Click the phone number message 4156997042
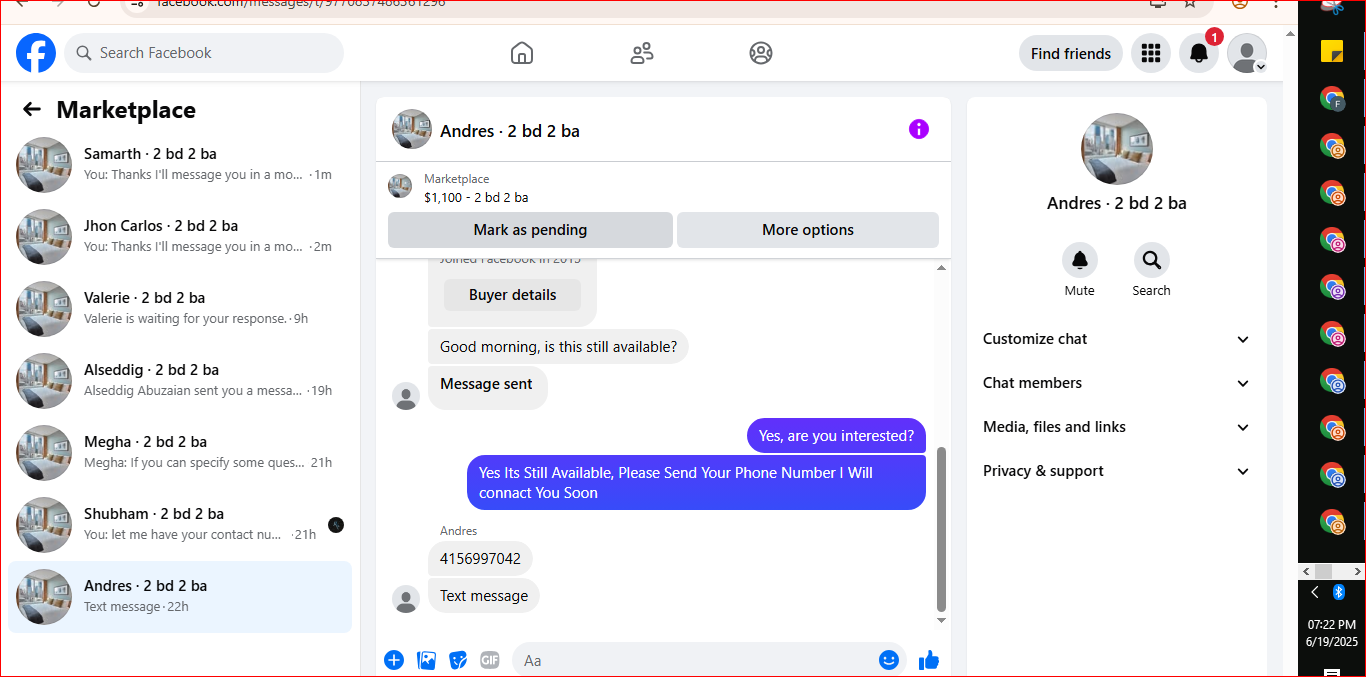The width and height of the screenshot is (1366, 677). click(x=480, y=559)
